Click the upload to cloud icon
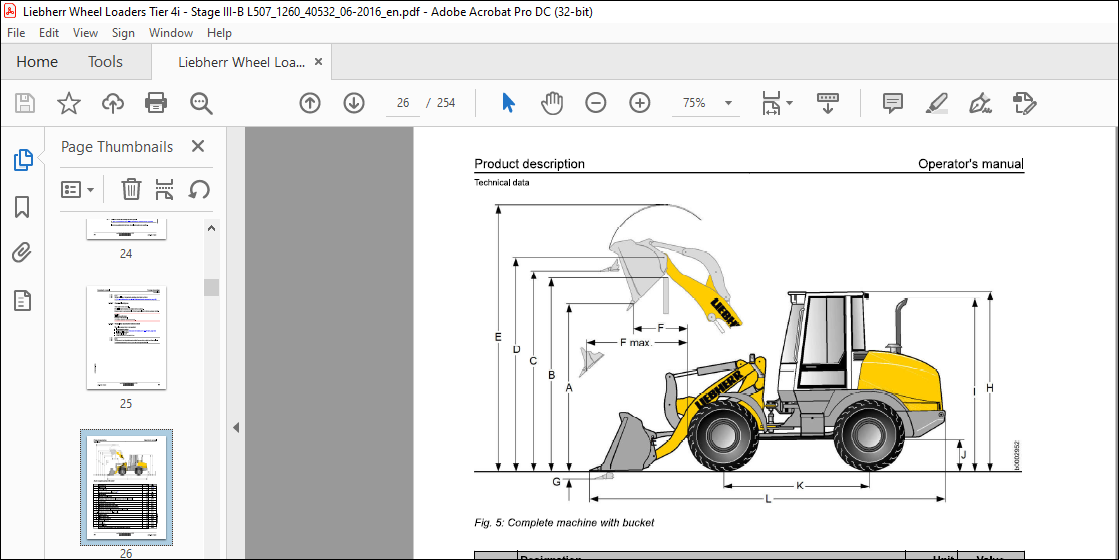1119x560 pixels. pyautogui.click(x=113, y=103)
